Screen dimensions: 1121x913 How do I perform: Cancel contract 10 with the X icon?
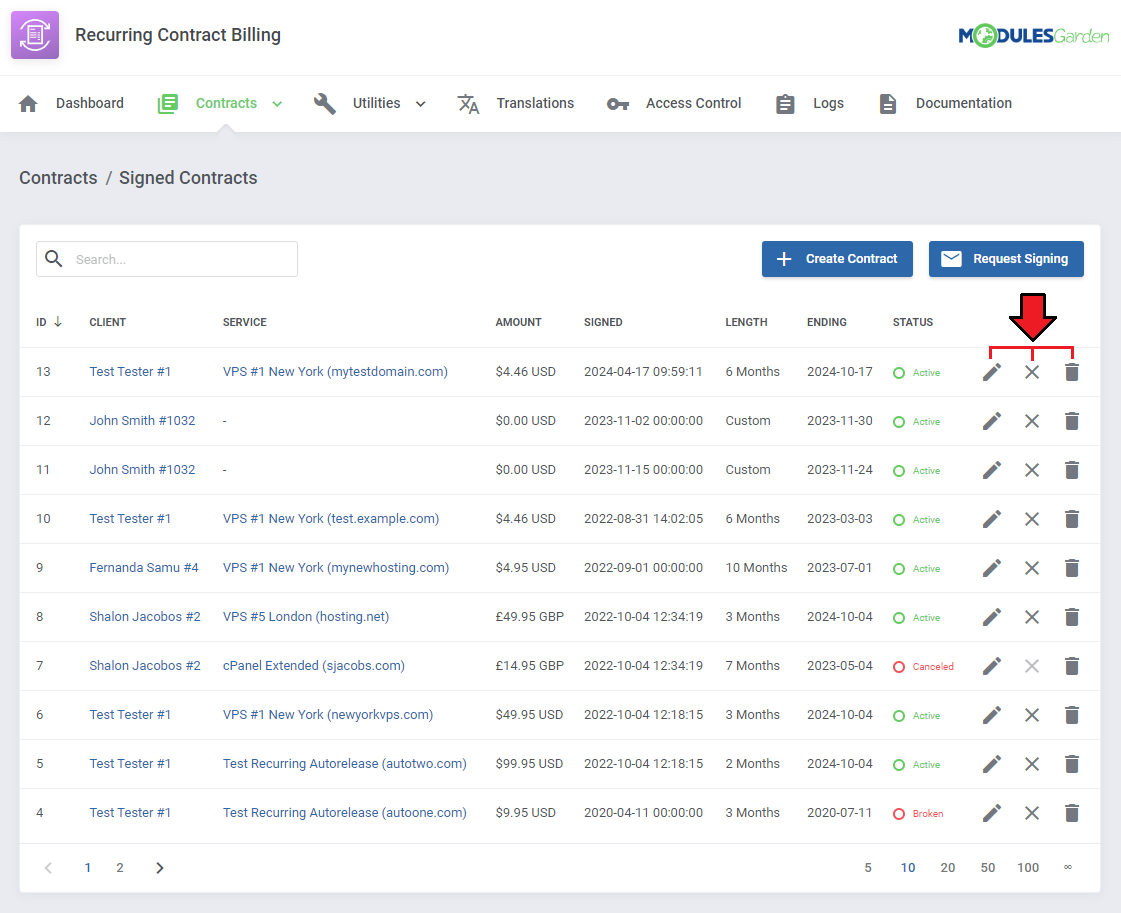(x=1032, y=519)
